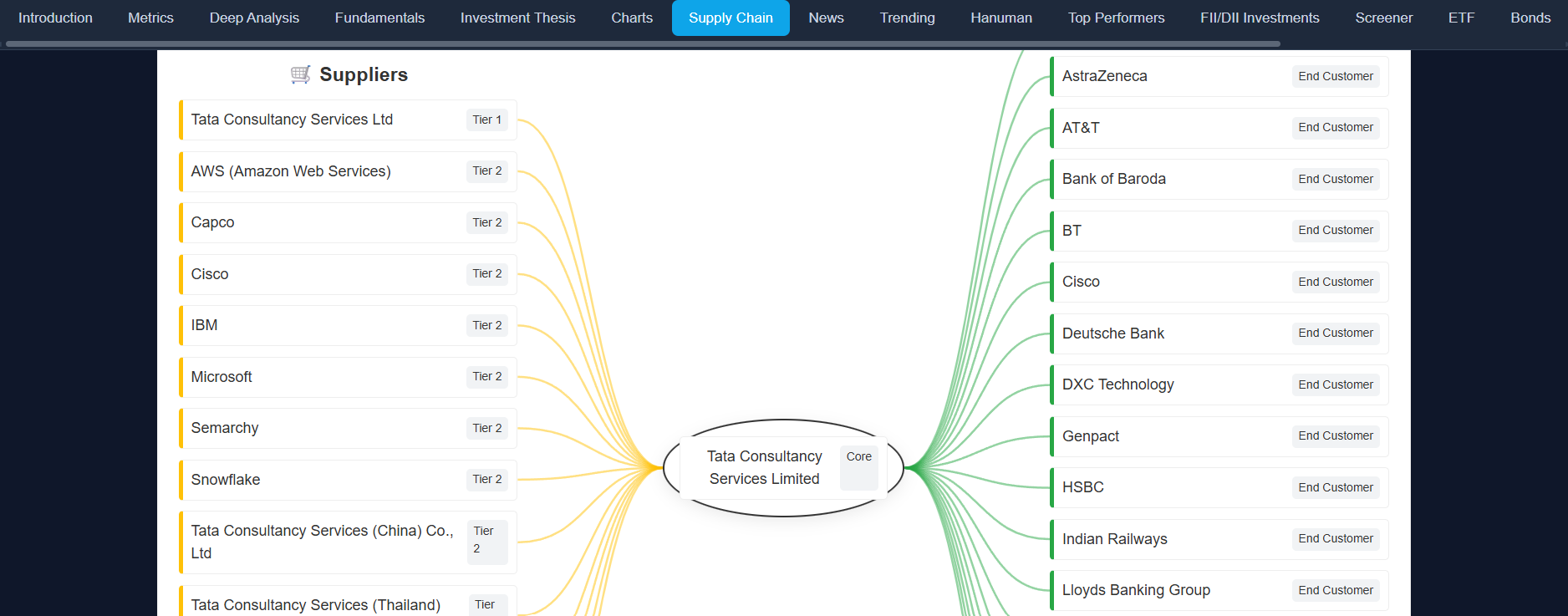Open the Investment Thesis tab

[517, 18]
